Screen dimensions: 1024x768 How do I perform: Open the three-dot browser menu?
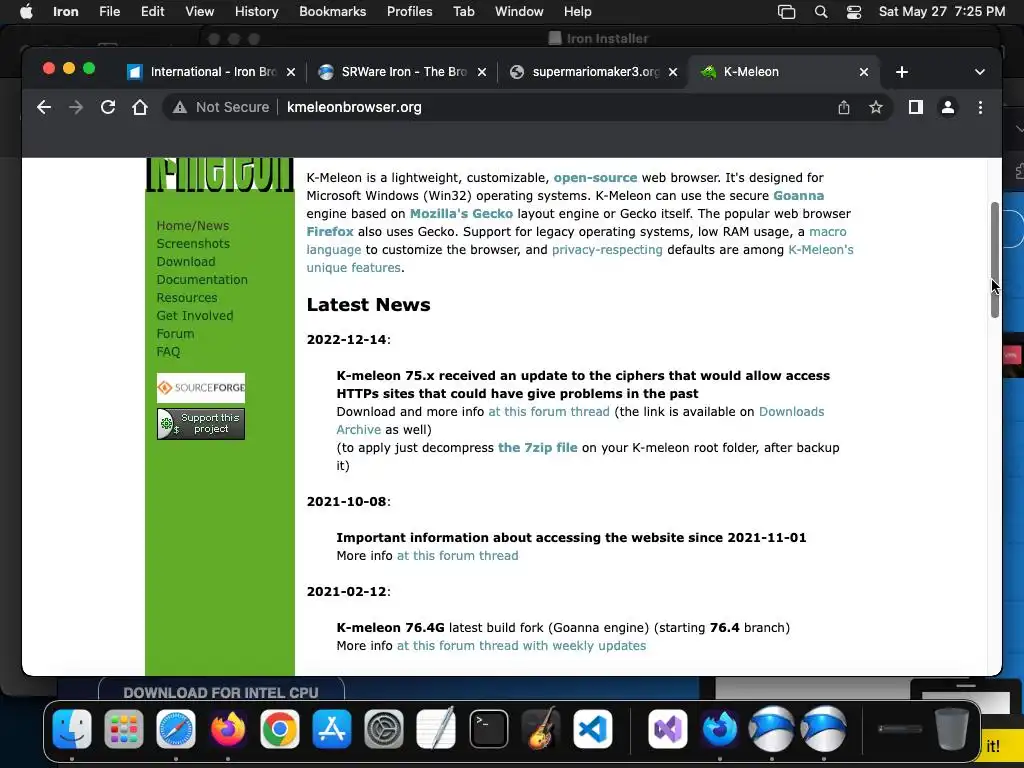click(x=980, y=107)
